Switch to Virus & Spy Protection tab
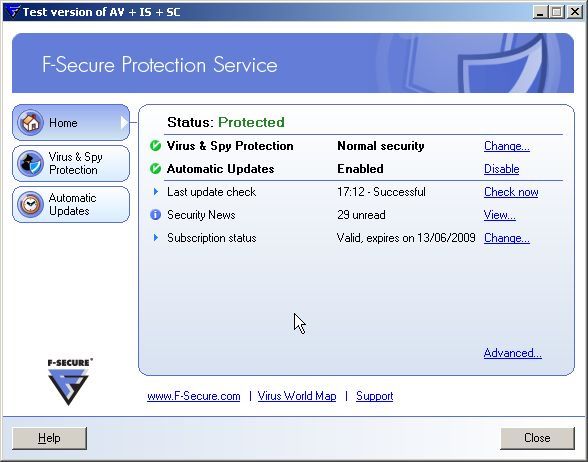The width and height of the screenshot is (588, 462). (x=71, y=164)
